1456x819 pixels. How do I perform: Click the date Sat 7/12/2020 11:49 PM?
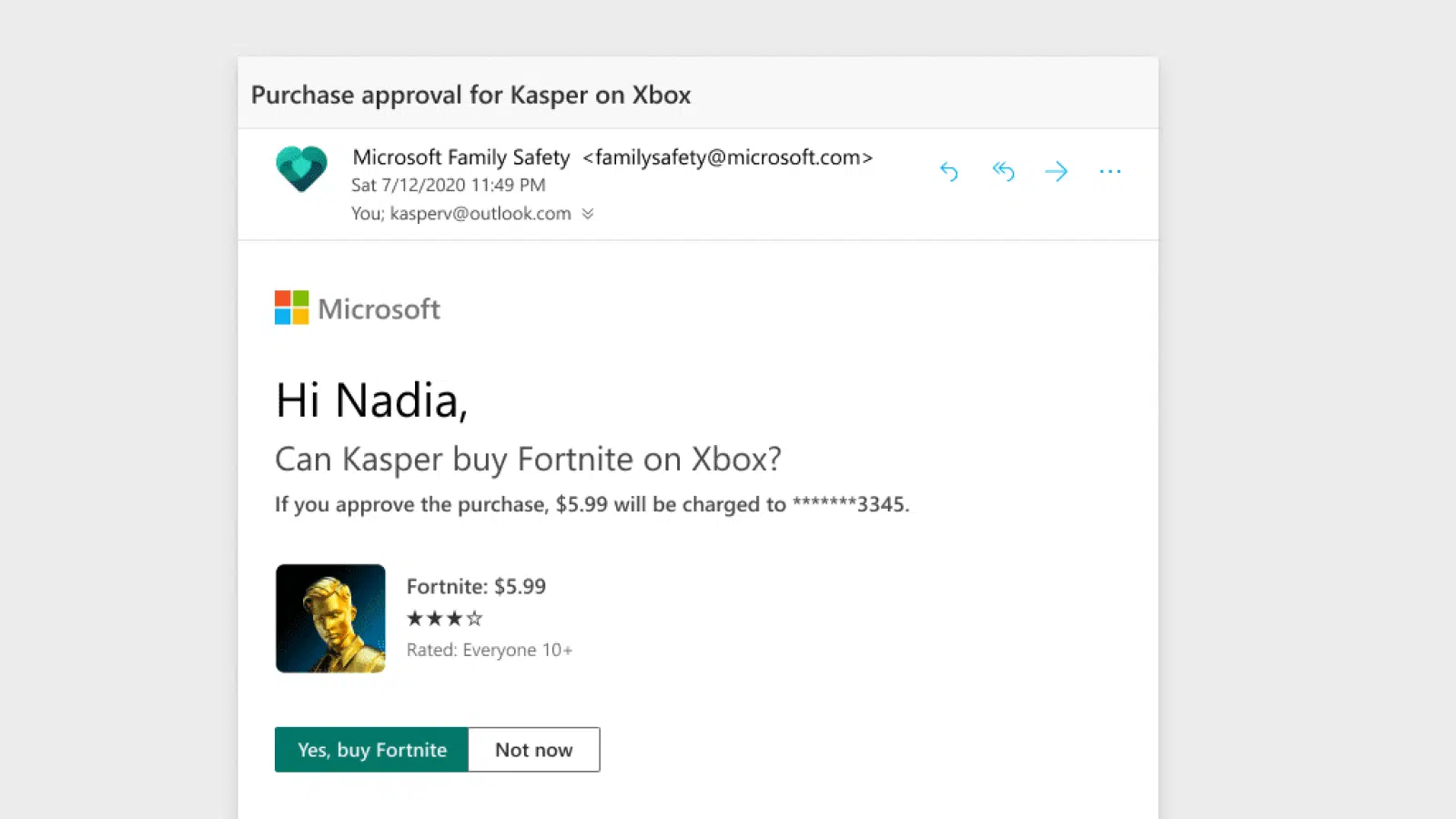point(449,185)
